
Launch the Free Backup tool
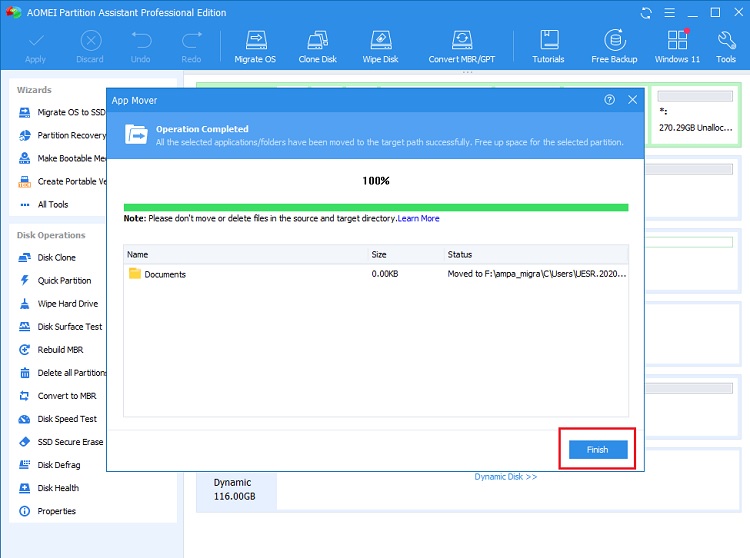click(x=614, y=47)
